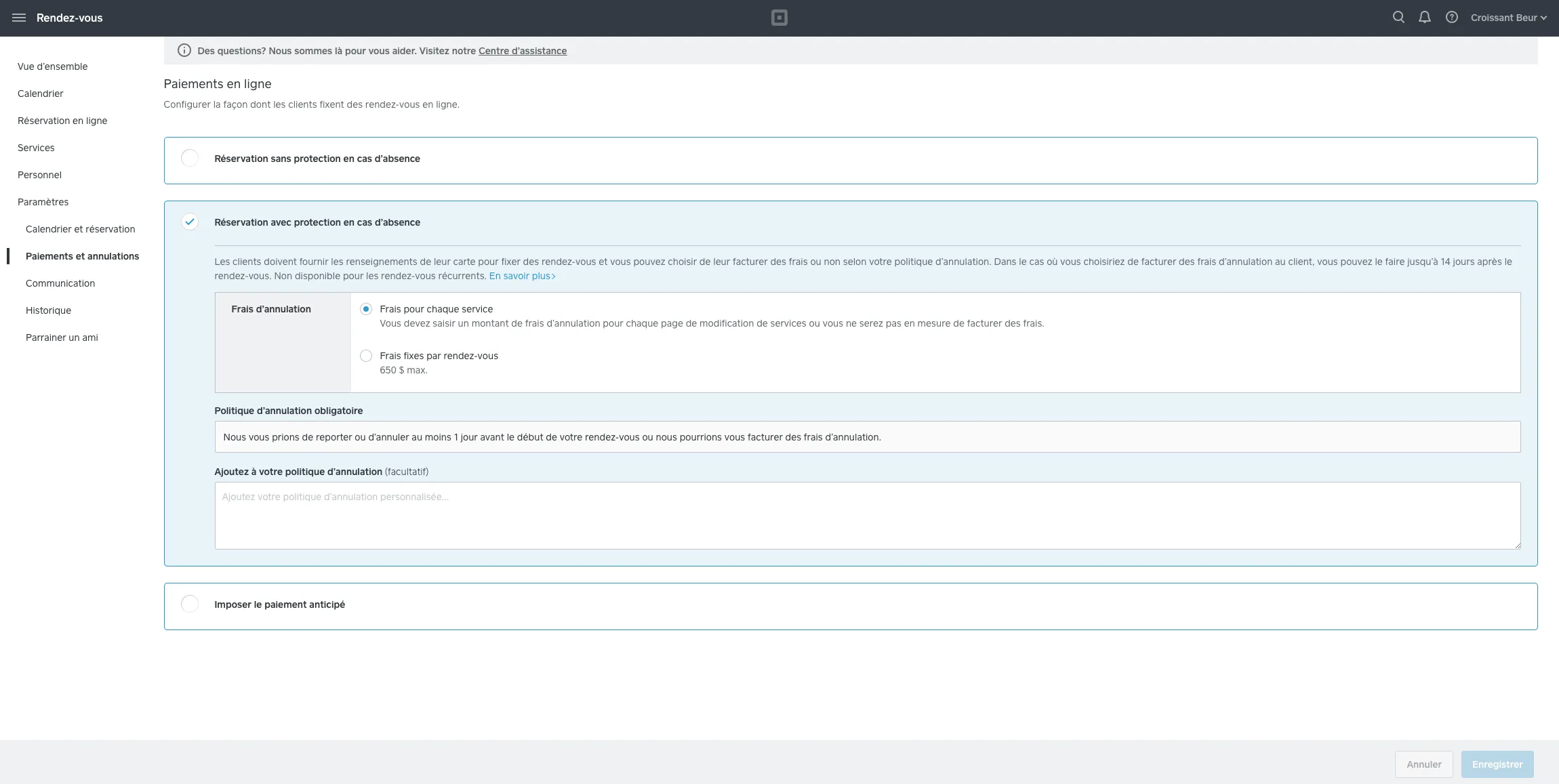The image size is (1559, 784).
Task: Click the Enregistrer button
Action: tap(1497, 764)
